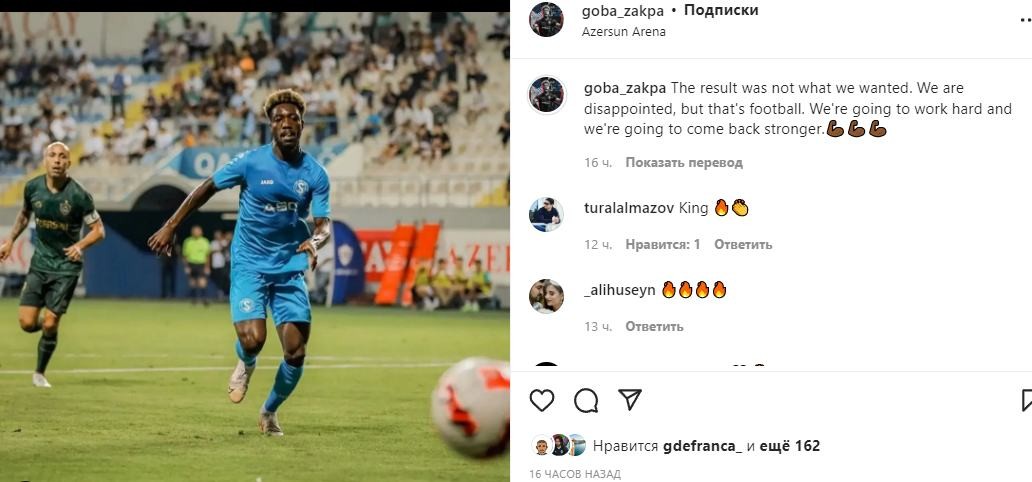This screenshot has width=1032, height=482.
Task: Reply to _alihuseyn comment with Ответить
Action: point(654,326)
